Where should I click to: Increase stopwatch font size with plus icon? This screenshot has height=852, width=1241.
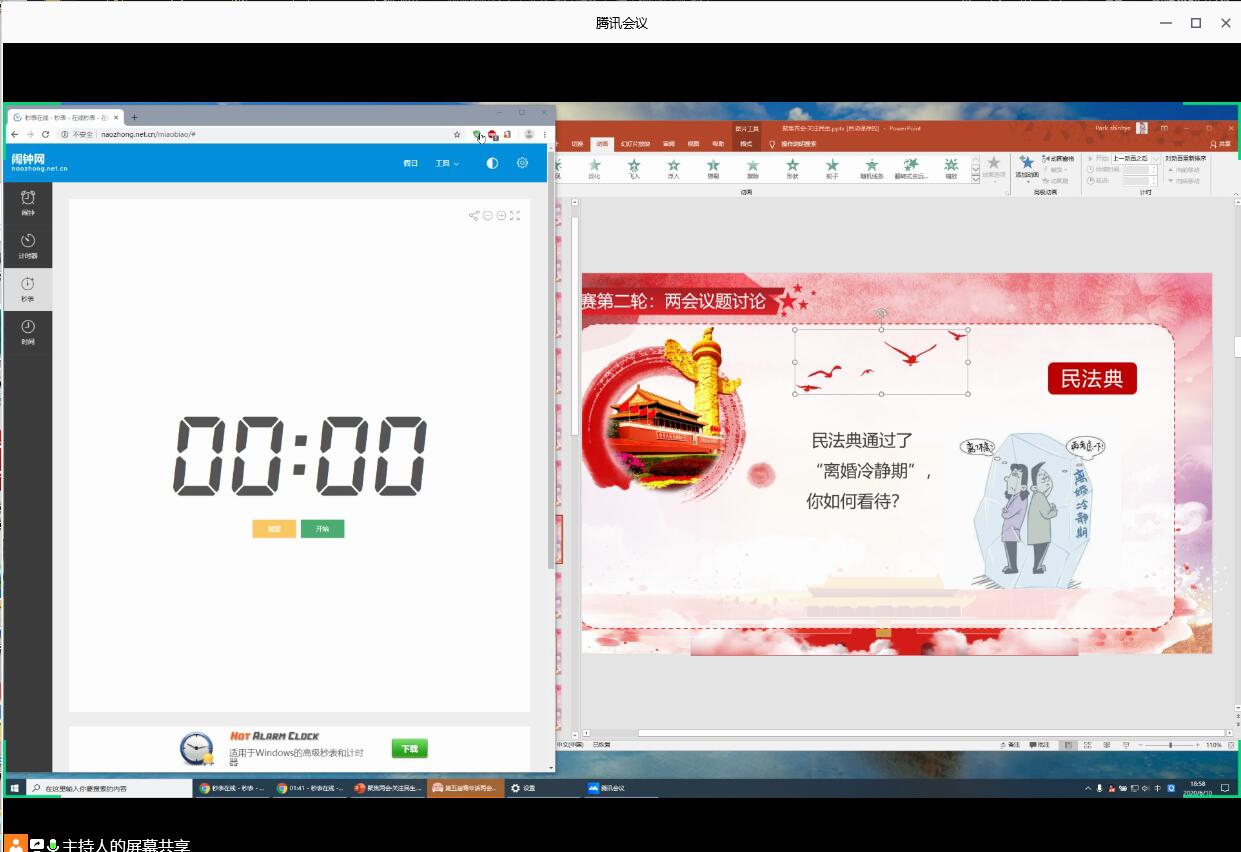[x=501, y=215]
